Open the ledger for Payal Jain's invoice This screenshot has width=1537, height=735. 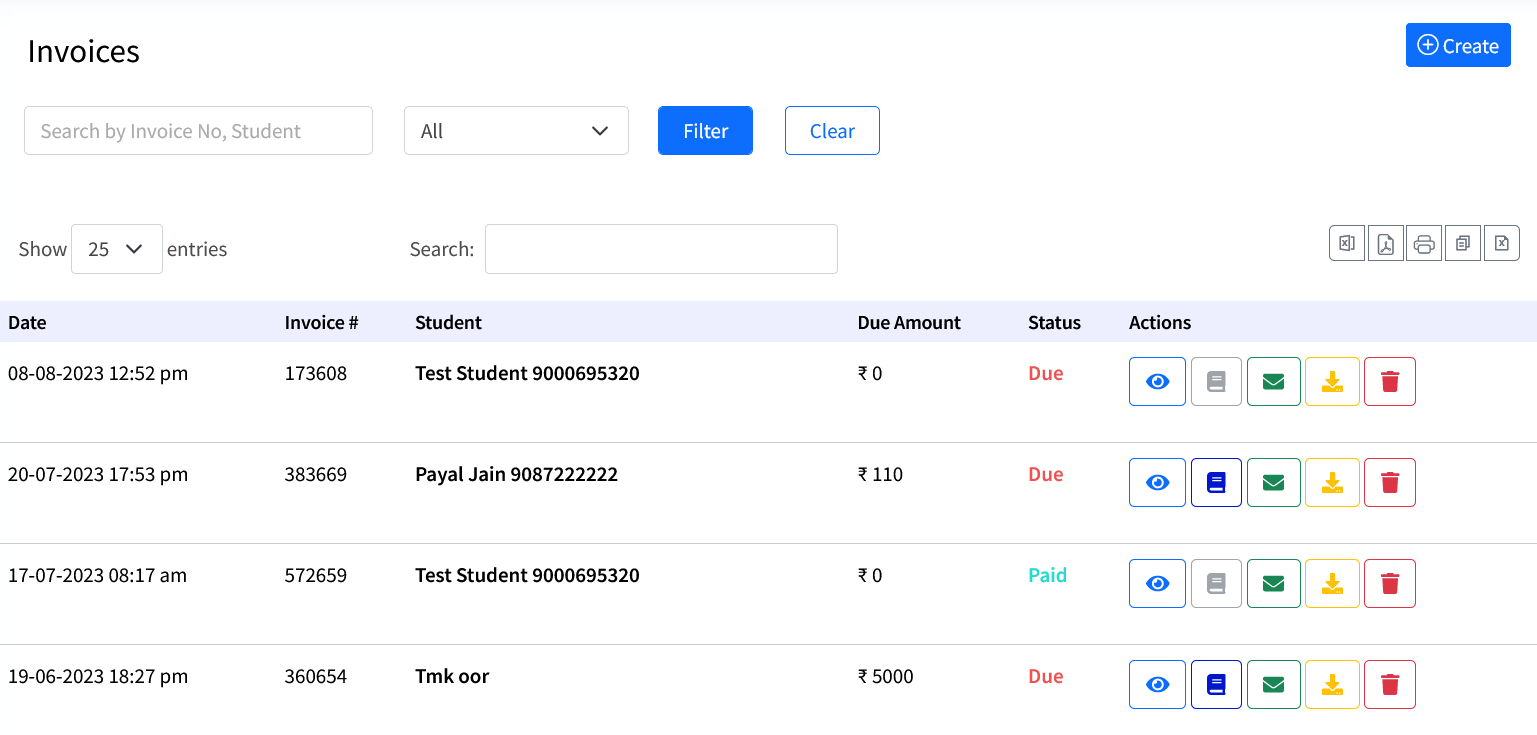[1215, 482]
